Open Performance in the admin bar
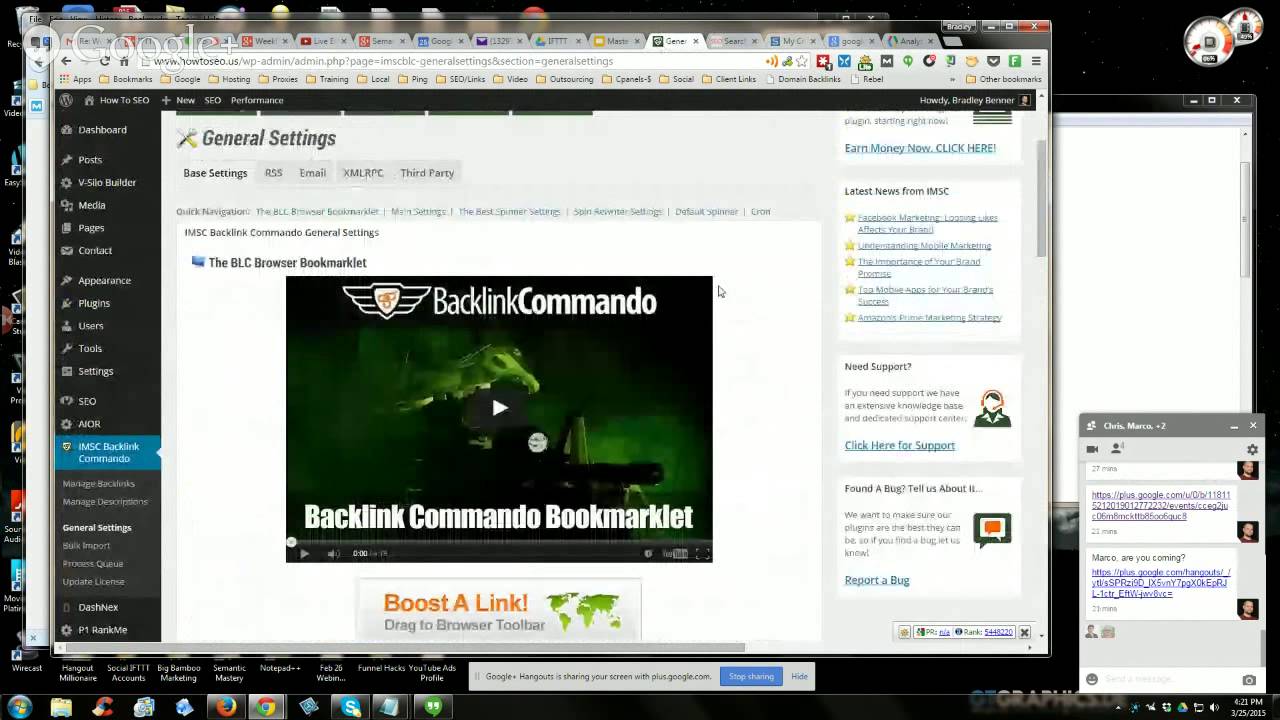This screenshot has width=1280, height=720. (x=257, y=100)
